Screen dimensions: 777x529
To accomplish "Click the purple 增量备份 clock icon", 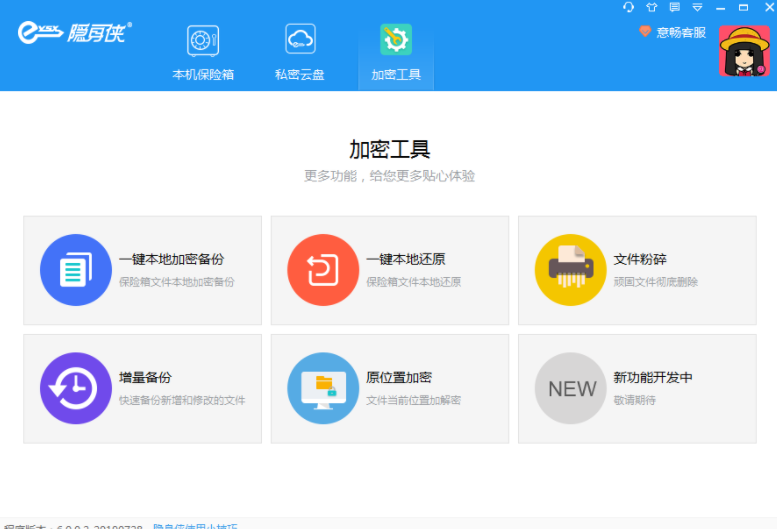I will tap(76, 388).
